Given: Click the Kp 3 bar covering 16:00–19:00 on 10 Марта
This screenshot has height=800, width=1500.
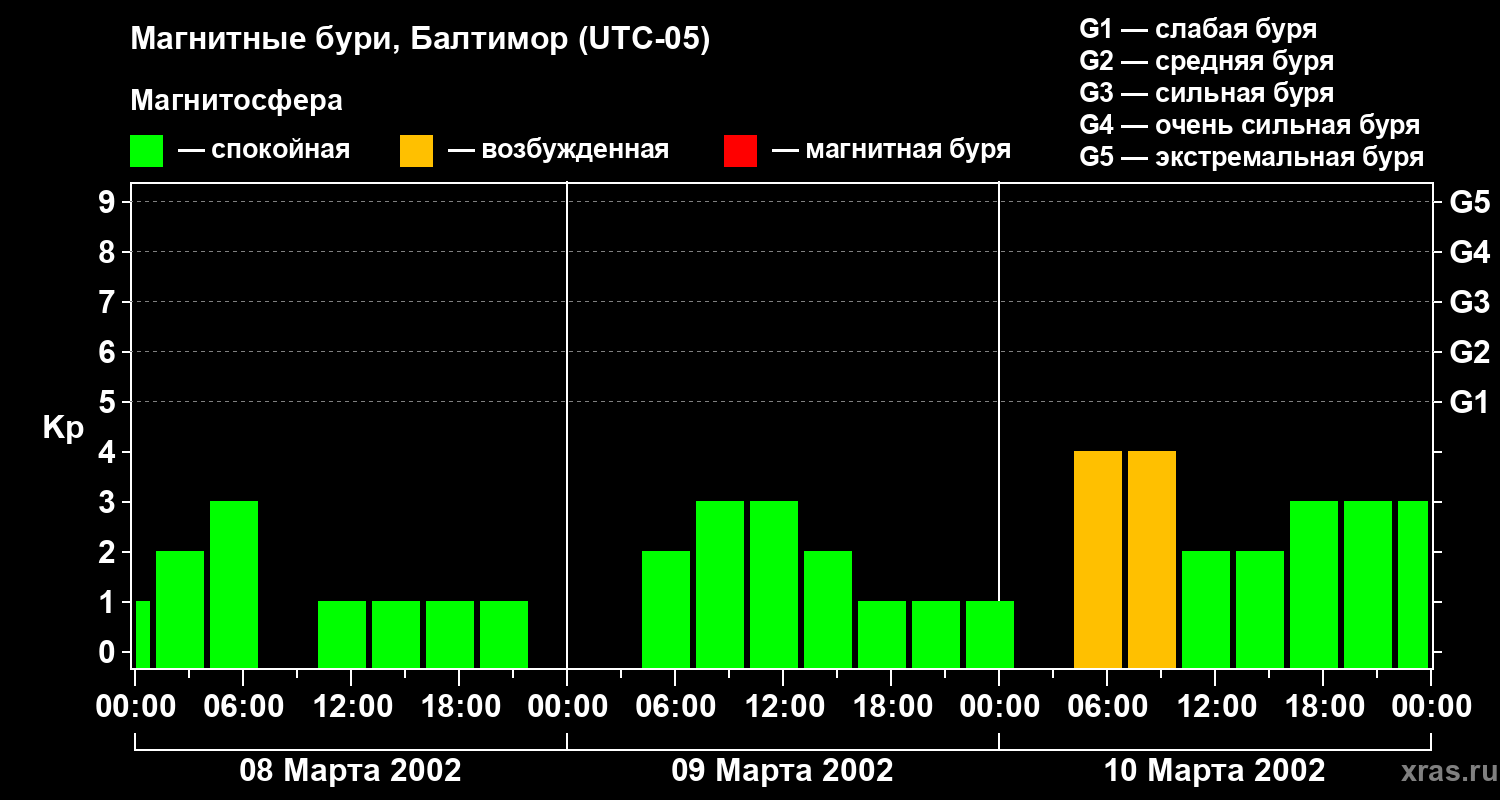Looking at the screenshot, I should tap(1314, 584).
